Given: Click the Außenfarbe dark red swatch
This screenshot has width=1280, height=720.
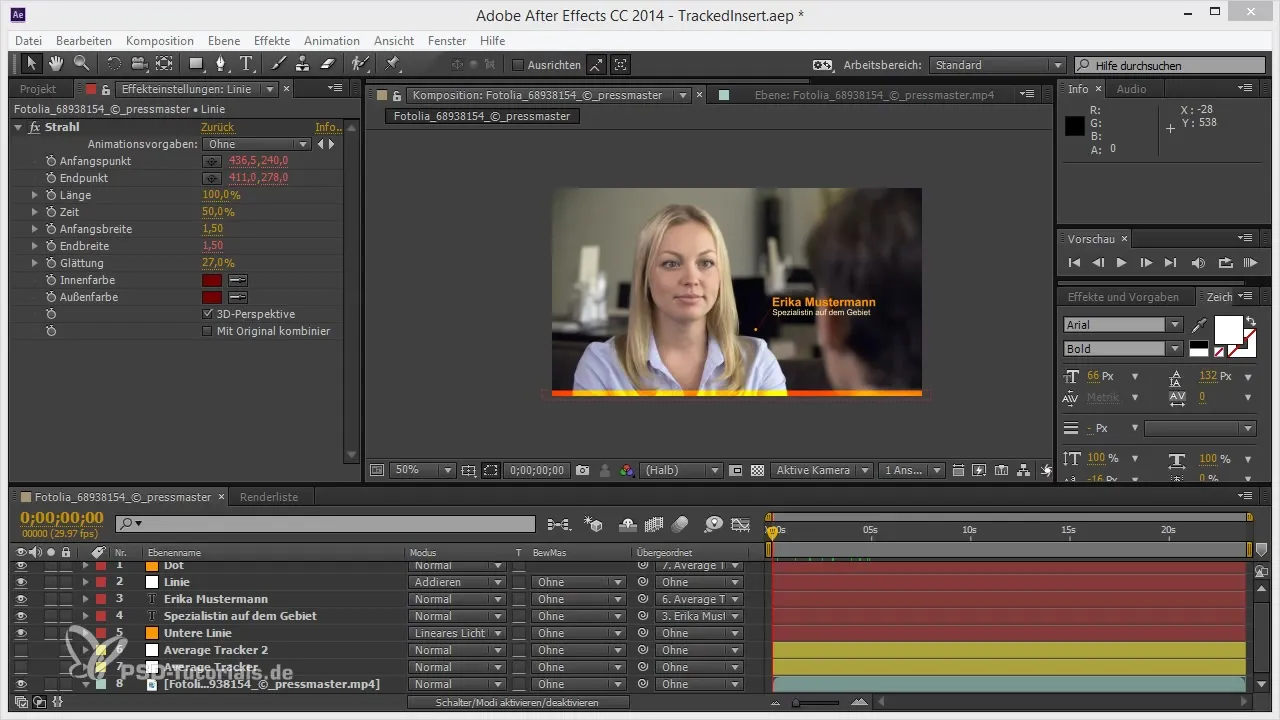Looking at the screenshot, I should 212,297.
